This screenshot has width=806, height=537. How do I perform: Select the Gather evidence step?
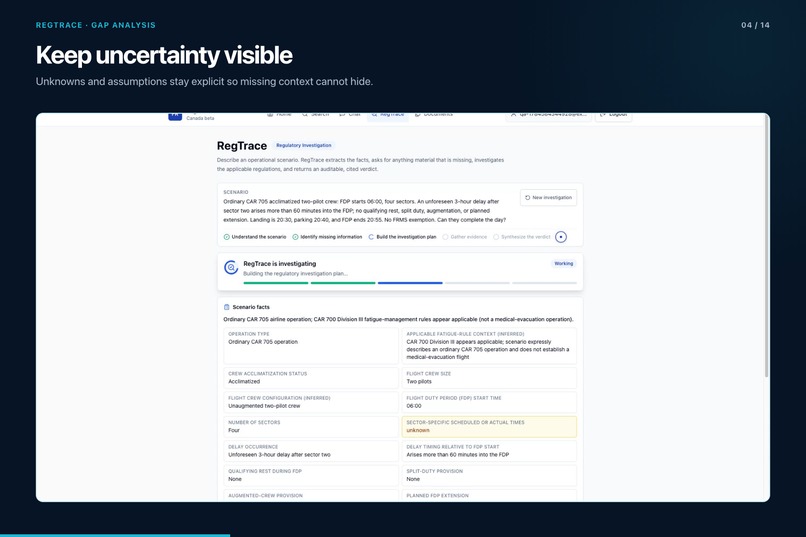click(x=465, y=237)
